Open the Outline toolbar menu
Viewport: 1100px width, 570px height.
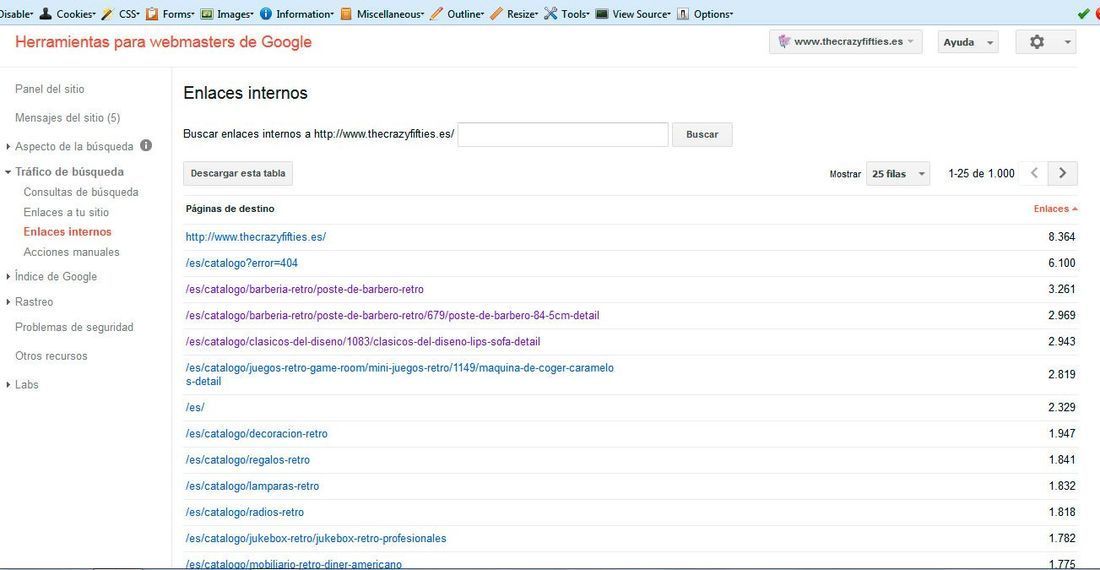[x=465, y=14]
